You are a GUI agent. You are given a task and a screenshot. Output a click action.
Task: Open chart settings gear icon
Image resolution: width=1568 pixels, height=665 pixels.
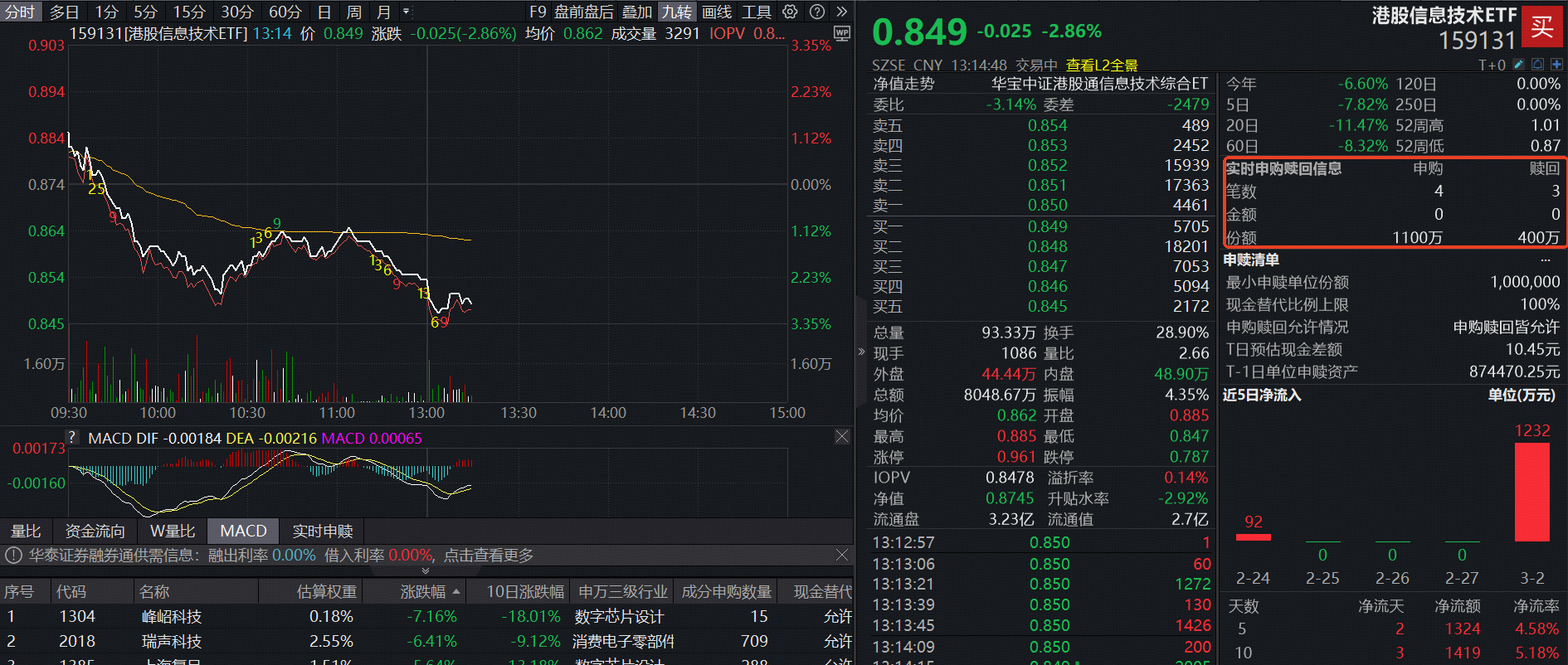click(x=790, y=12)
